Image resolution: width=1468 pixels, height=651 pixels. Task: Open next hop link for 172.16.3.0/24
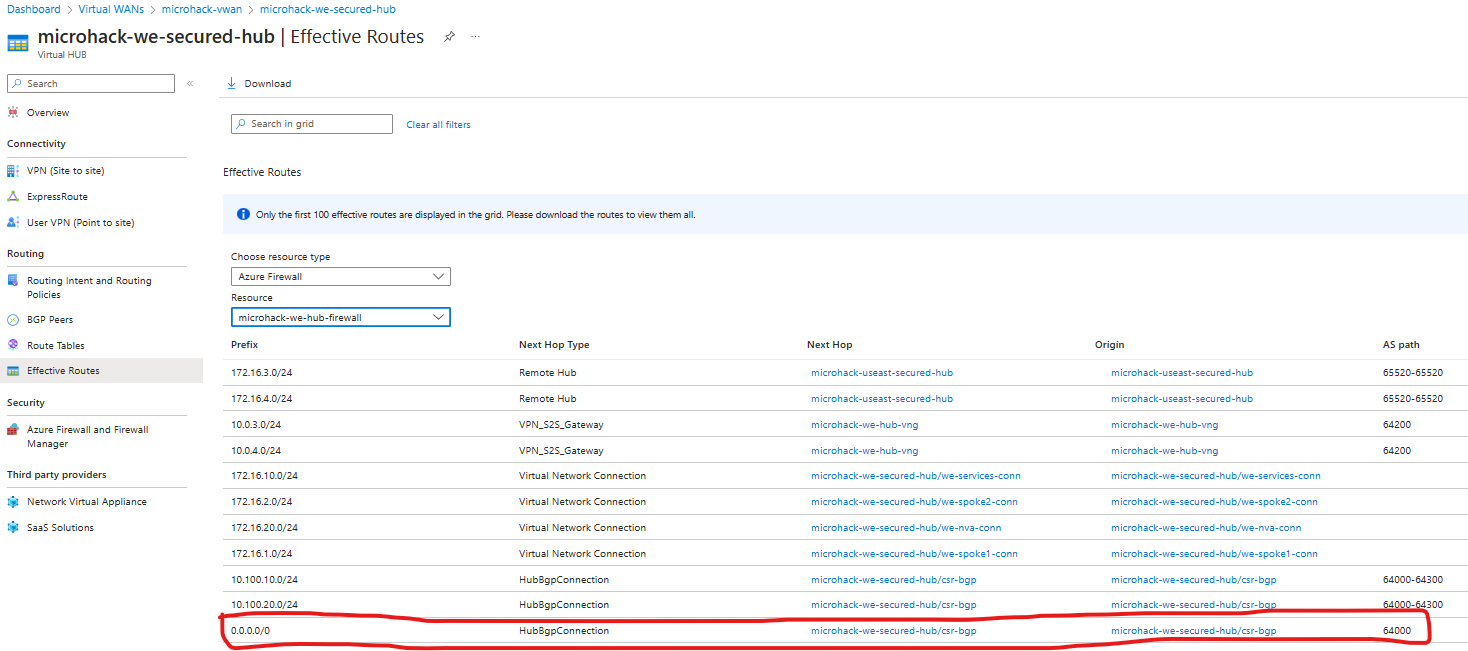882,373
